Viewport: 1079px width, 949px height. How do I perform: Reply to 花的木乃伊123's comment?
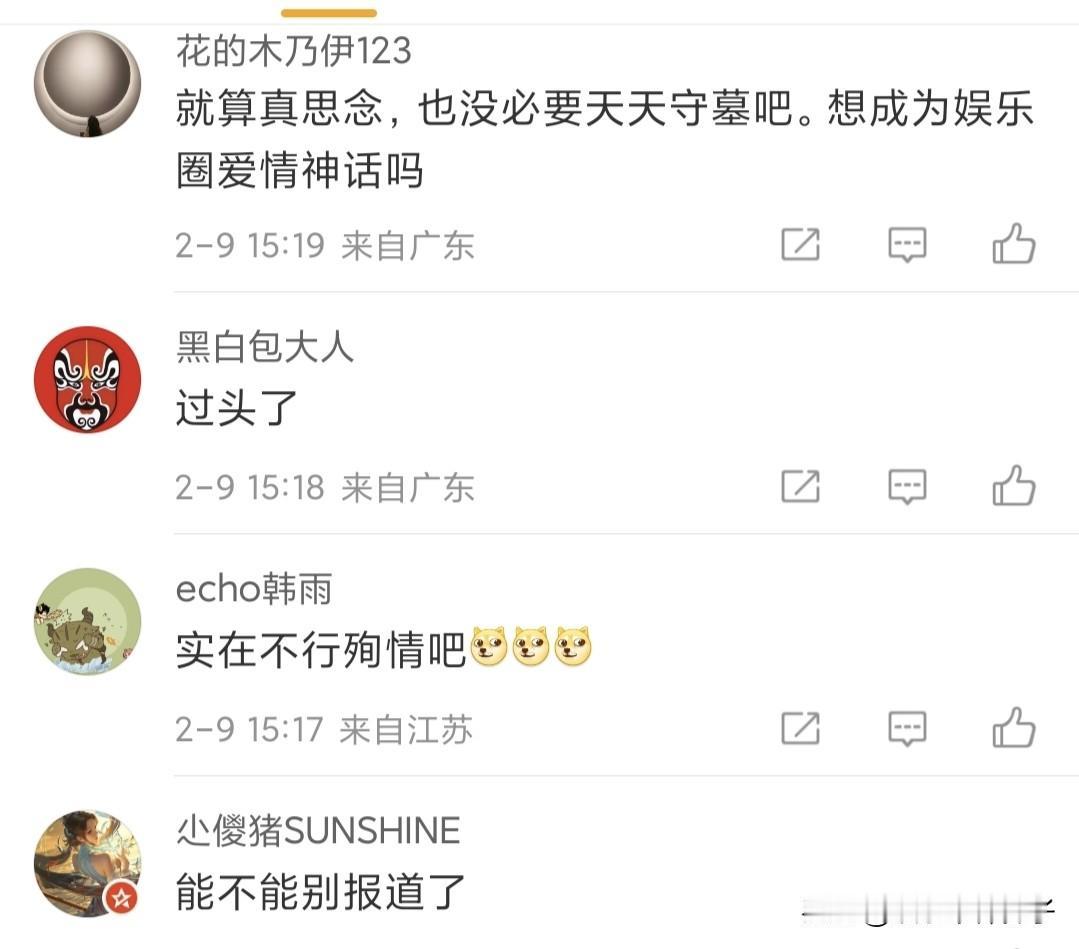coord(907,244)
